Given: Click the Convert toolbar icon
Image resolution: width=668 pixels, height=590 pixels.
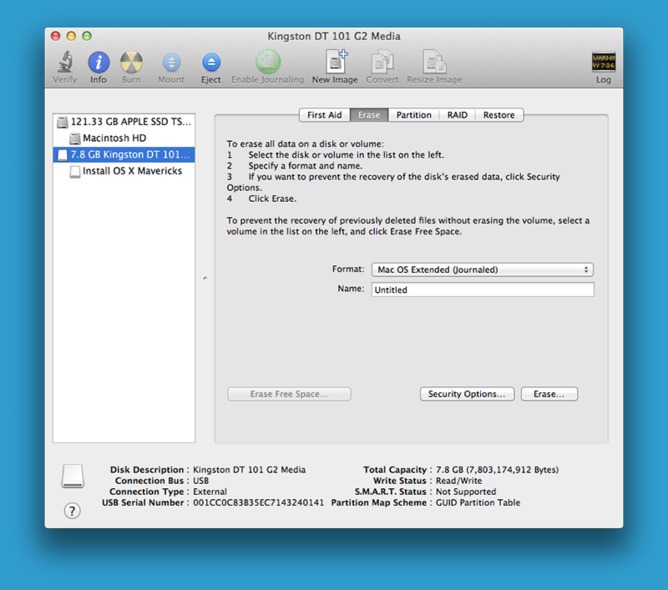Looking at the screenshot, I should (x=382, y=62).
